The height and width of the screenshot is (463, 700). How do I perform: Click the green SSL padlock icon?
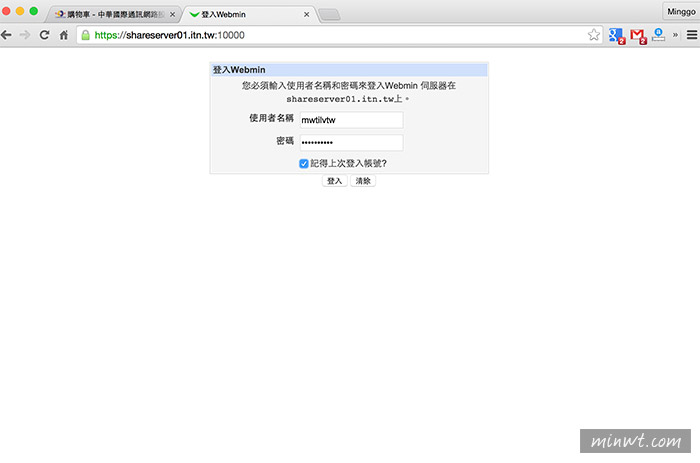coord(85,35)
